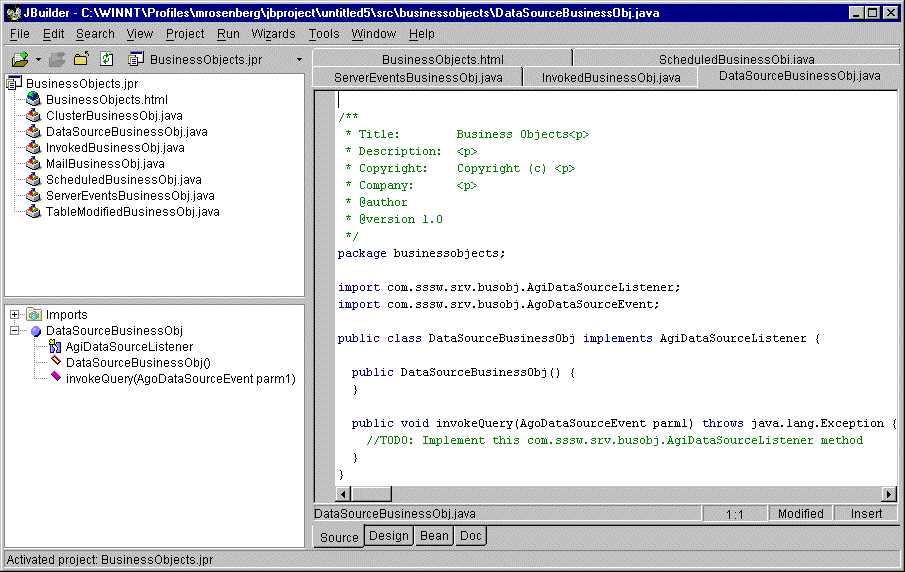This screenshot has width=905, height=572.
Task: Click the ServerEventsBusinessObj.java tree file icon
Action: click(x=33, y=196)
